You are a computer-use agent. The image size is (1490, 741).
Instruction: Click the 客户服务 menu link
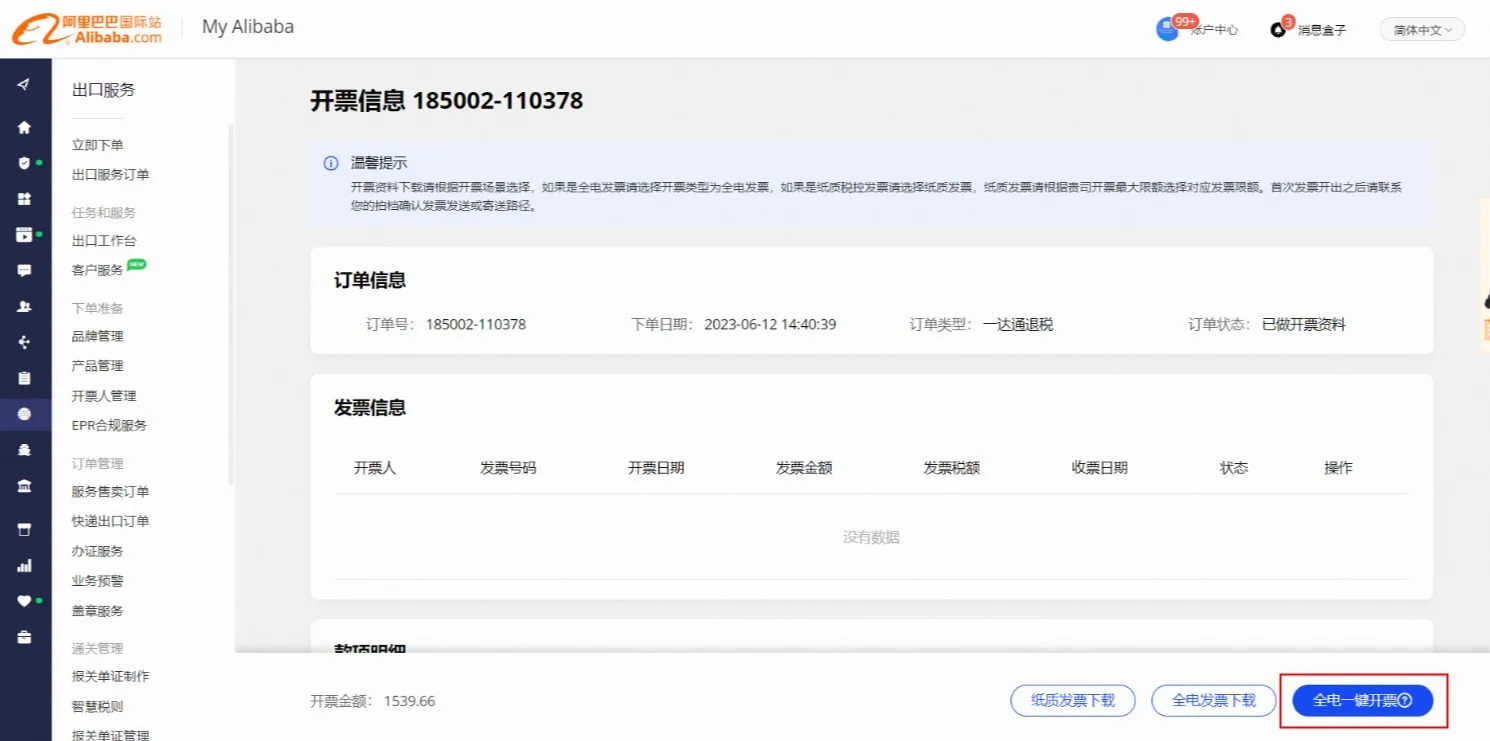click(x=98, y=270)
